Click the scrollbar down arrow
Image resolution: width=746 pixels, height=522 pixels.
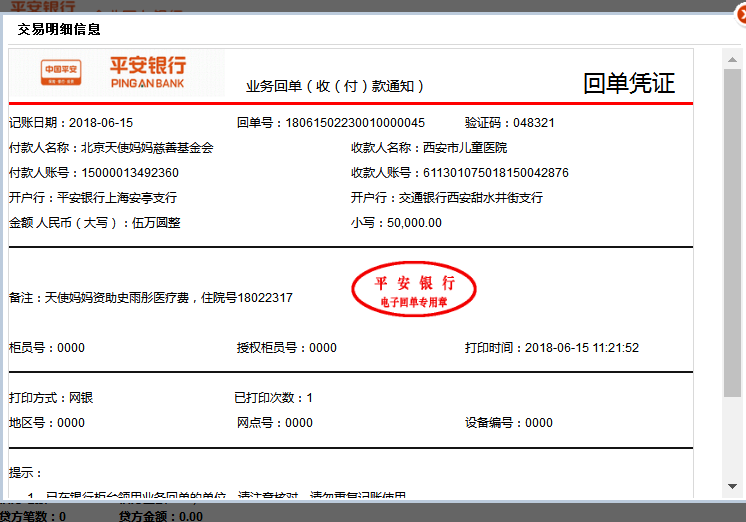[732, 486]
